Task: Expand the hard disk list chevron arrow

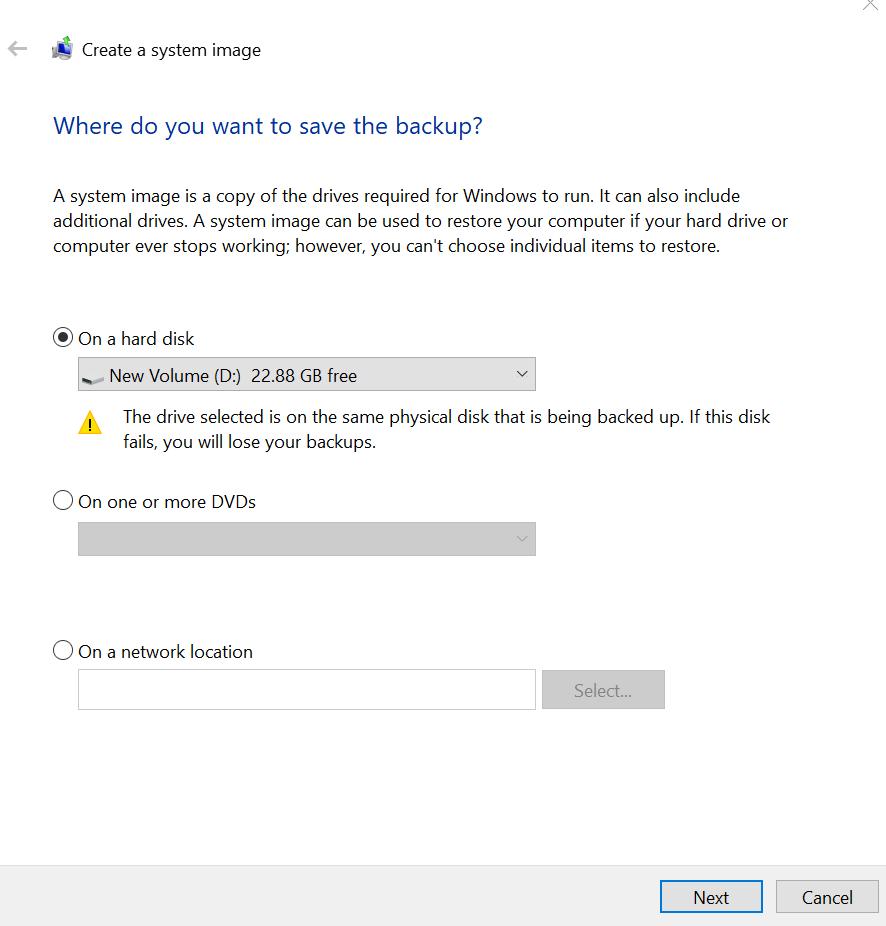Action: click(x=521, y=374)
